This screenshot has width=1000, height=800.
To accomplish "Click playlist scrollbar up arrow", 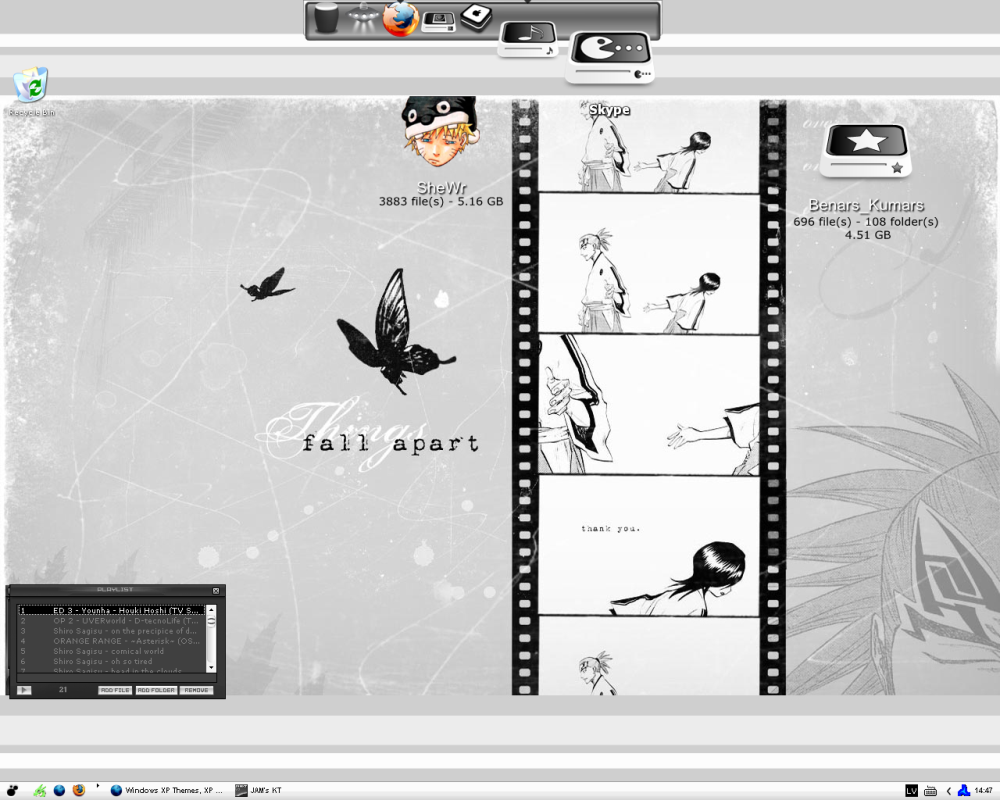I will [x=211, y=610].
